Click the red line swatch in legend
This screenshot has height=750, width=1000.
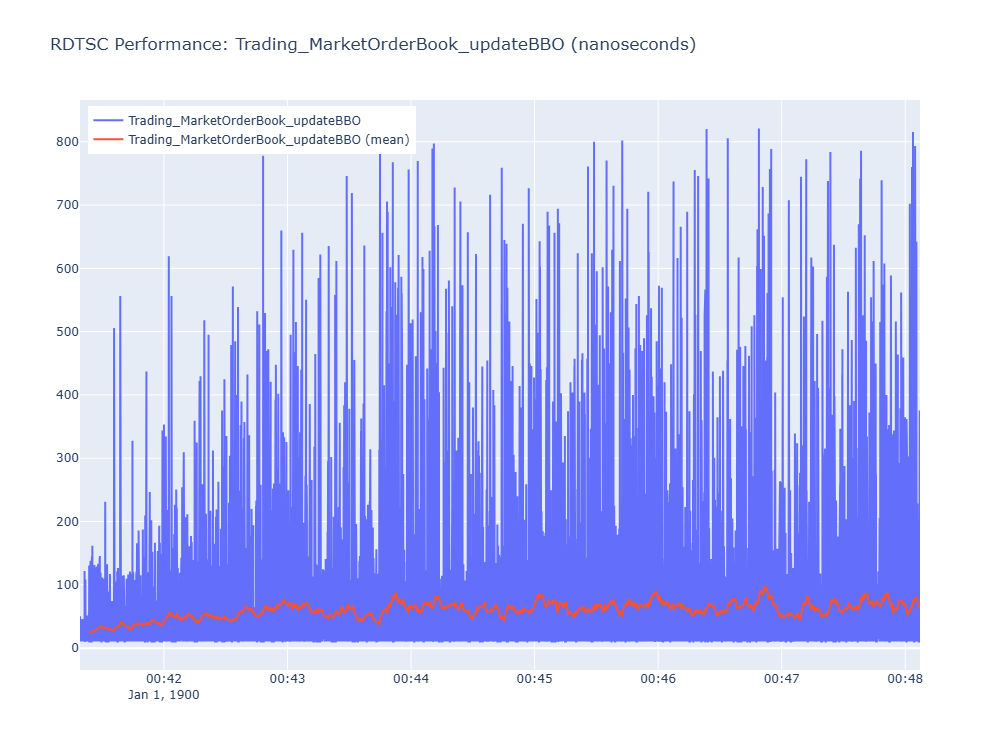point(108,140)
